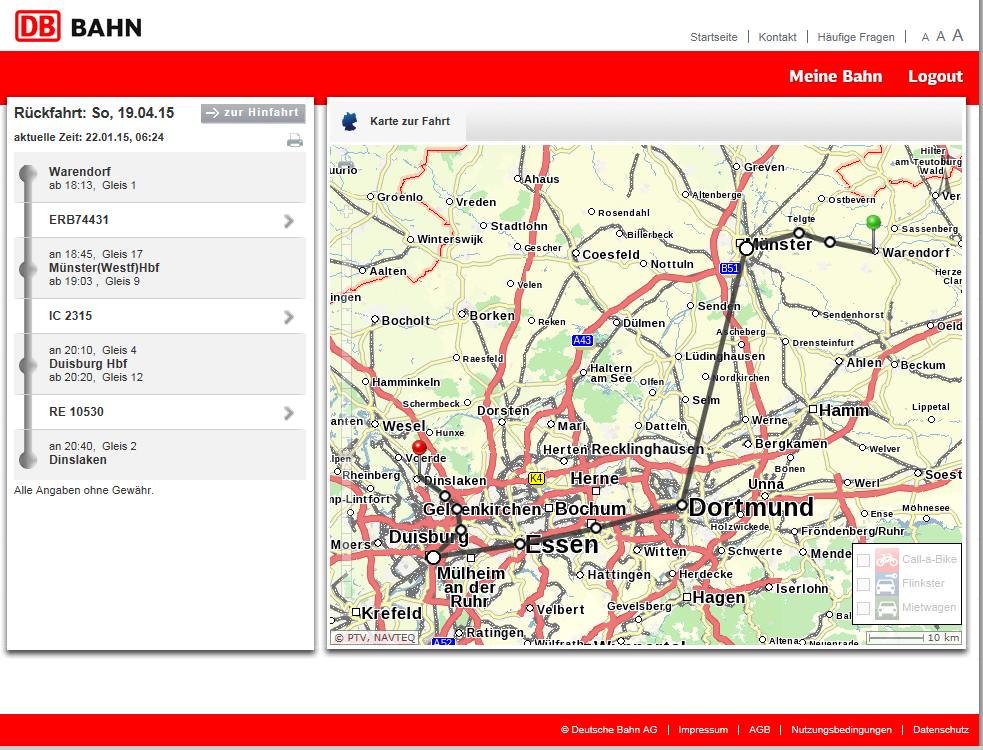This screenshot has height=750, width=983.
Task: Click the DB Bahn logo
Action: 78,26
